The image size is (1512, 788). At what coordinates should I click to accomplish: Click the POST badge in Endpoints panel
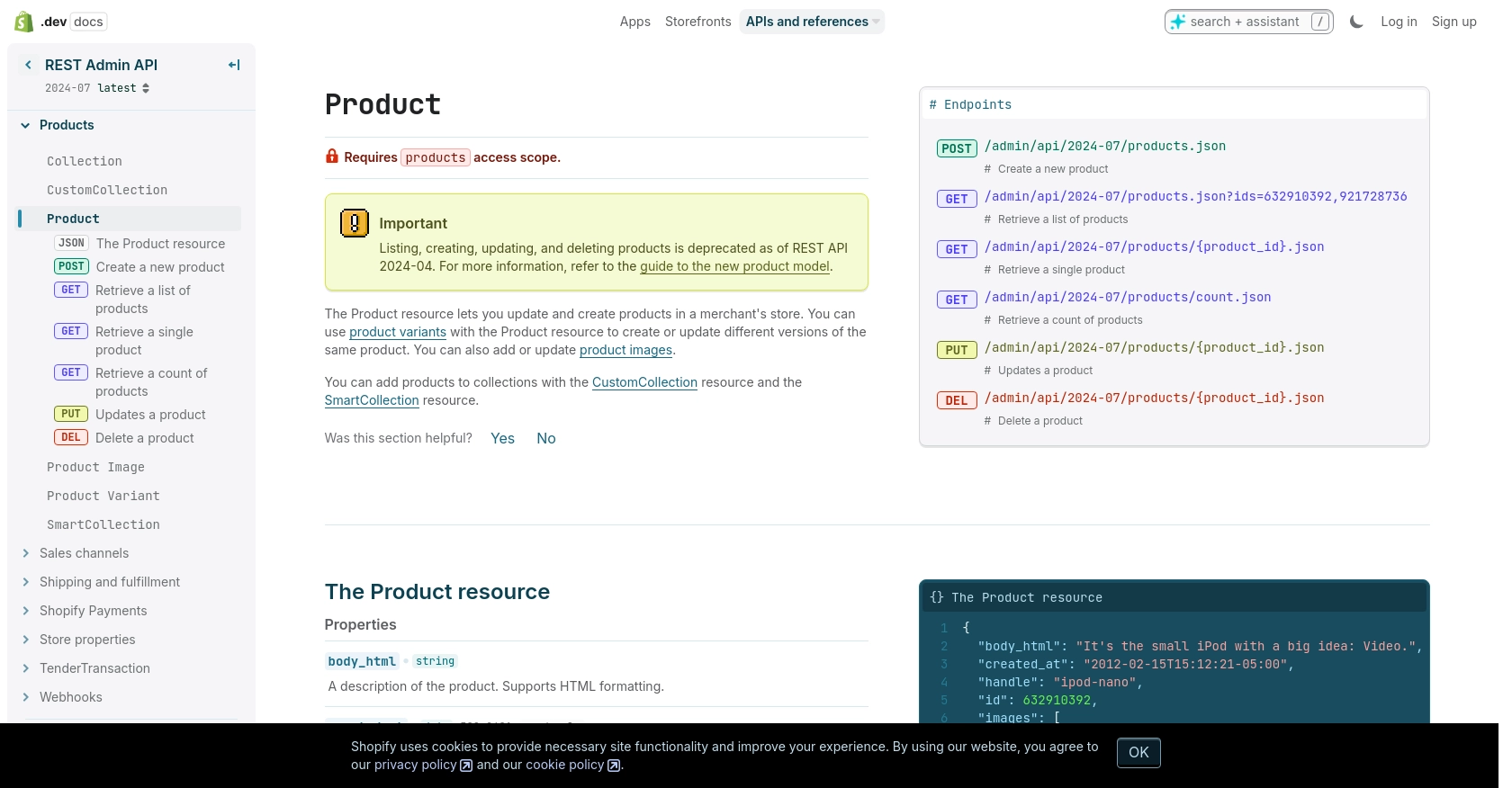tap(957, 148)
